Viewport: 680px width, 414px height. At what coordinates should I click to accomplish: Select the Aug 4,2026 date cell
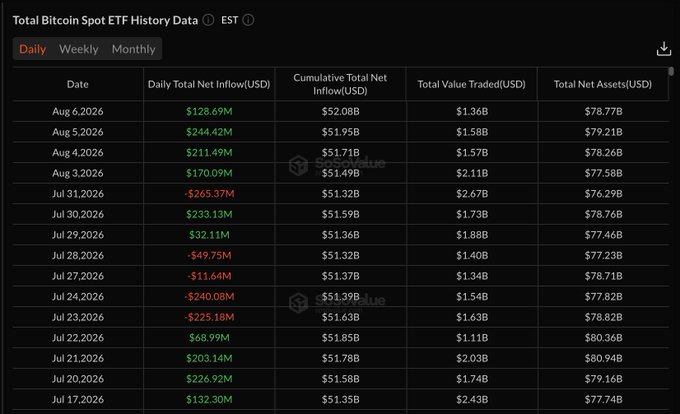tap(78, 153)
